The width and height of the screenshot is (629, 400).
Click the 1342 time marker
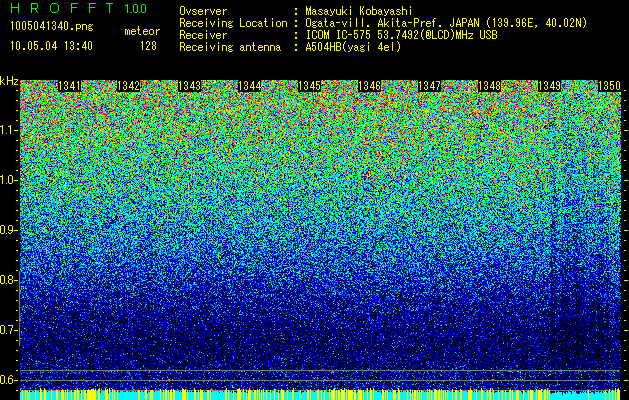[x=128, y=86]
